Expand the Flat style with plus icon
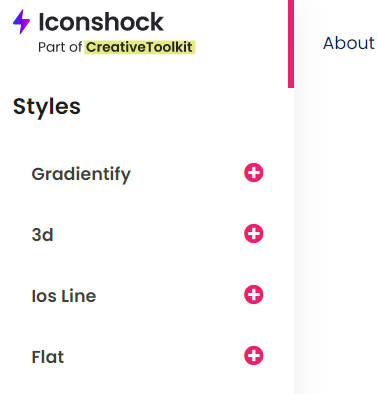The width and height of the screenshot is (378, 394). [x=254, y=355]
